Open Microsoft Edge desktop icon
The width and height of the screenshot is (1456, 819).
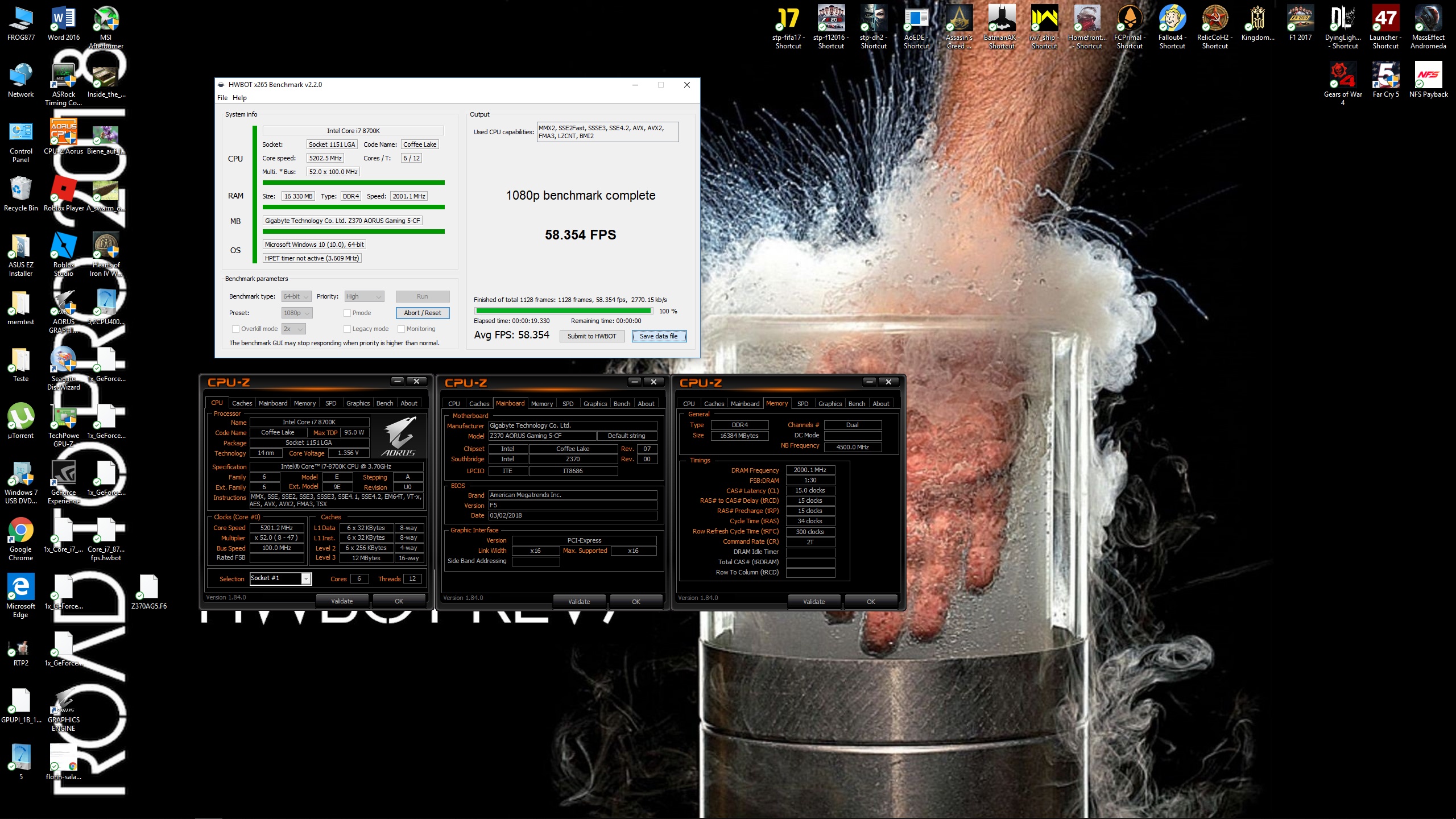click(x=21, y=596)
